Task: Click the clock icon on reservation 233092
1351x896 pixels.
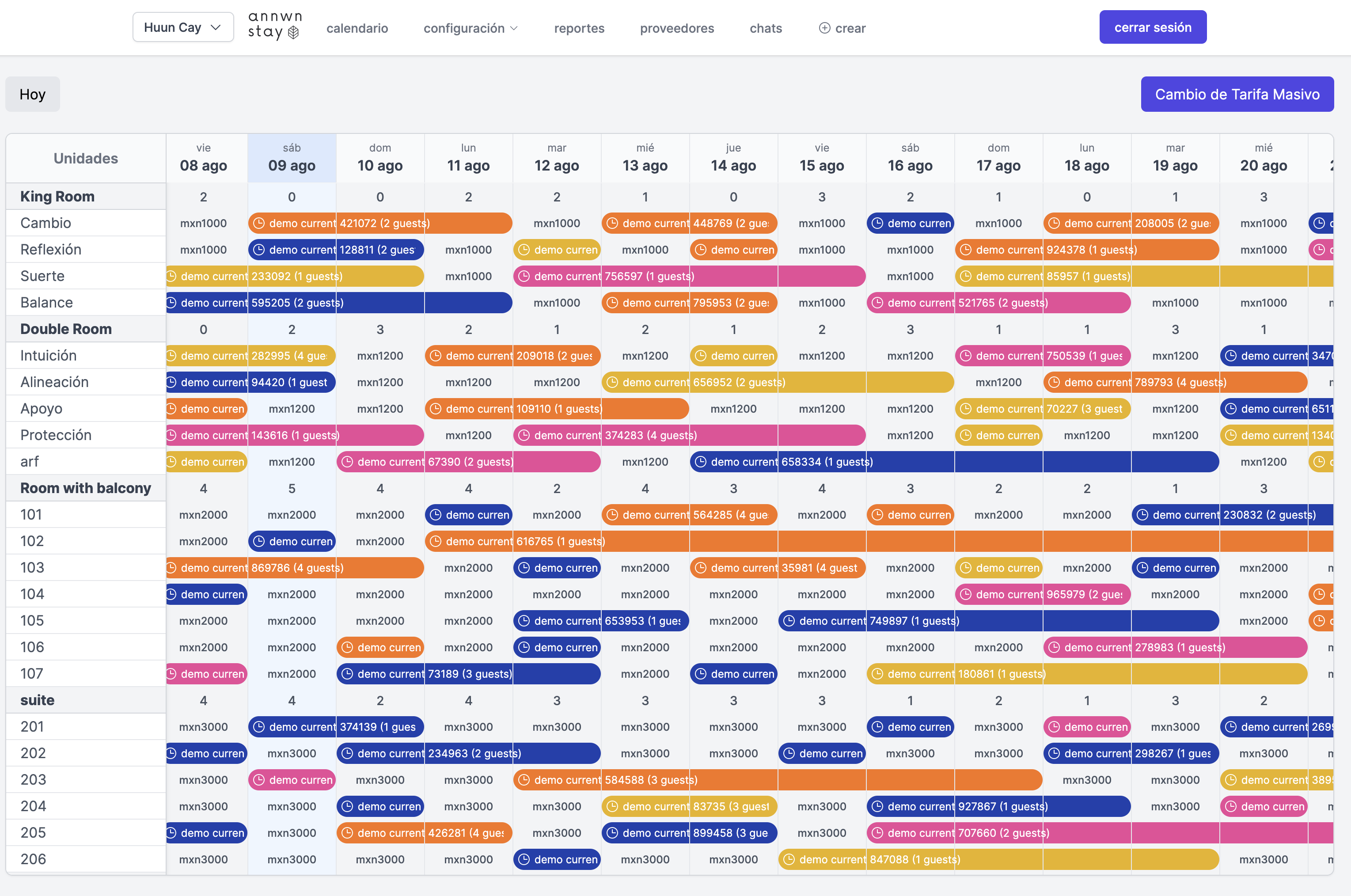Action: pos(171,276)
